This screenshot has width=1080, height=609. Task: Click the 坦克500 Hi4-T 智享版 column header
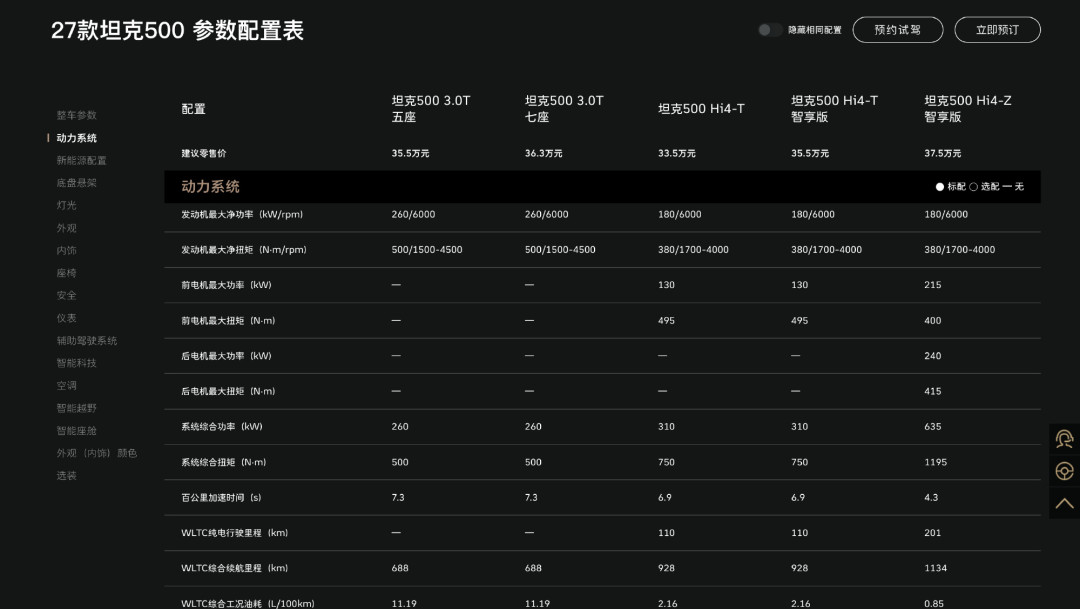point(834,109)
